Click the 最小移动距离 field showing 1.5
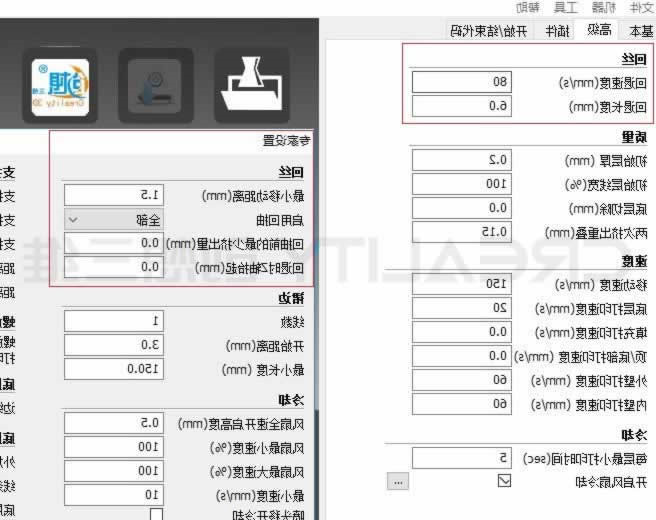Viewport: 656px width, 520px height. (x=114, y=195)
